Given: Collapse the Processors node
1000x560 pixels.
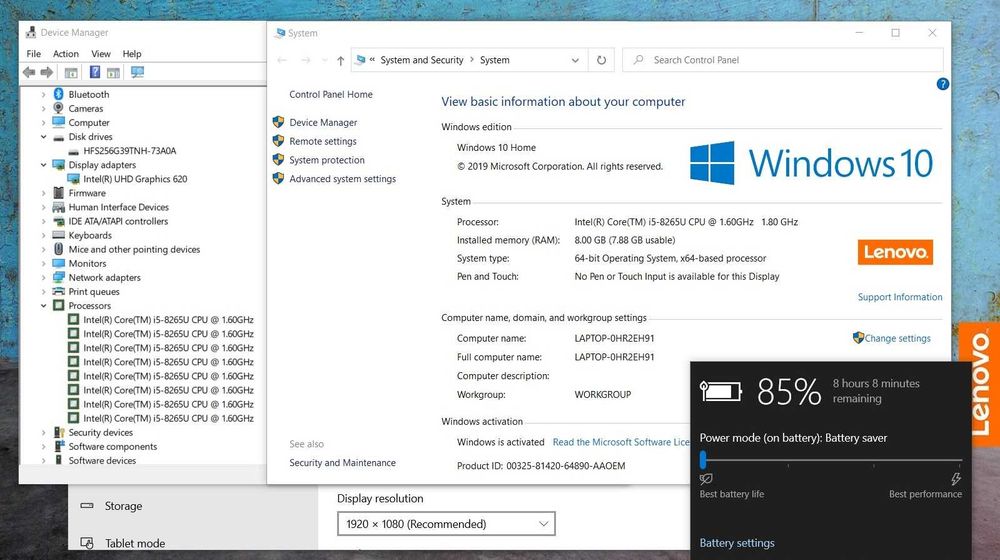Looking at the screenshot, I should pos(43,306).
